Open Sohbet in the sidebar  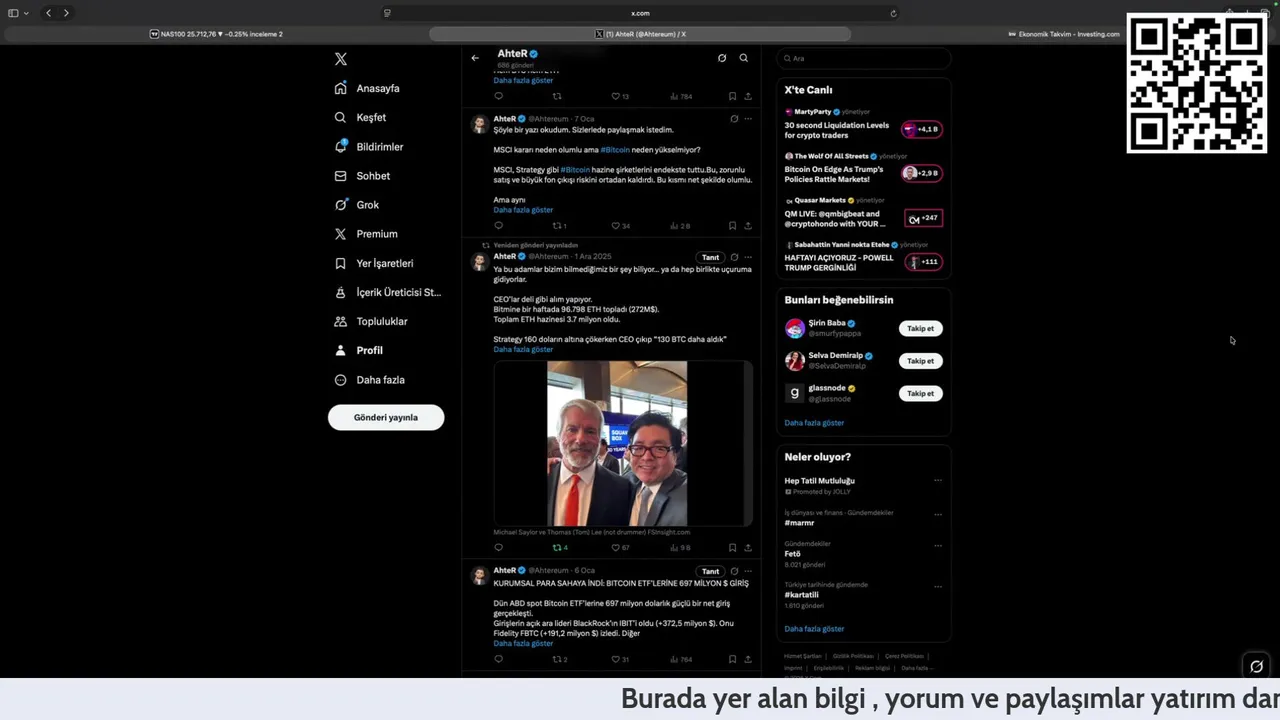[x=362, y=176]
